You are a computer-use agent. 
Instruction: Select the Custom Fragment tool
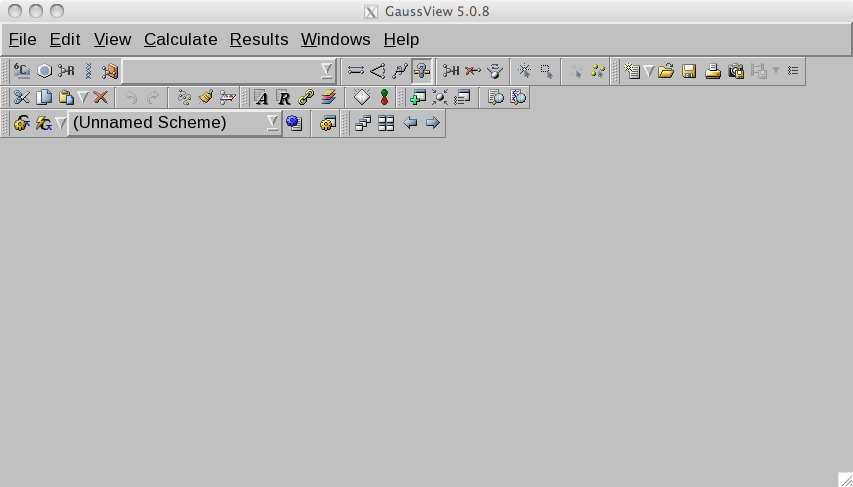[x=109, y=71]
